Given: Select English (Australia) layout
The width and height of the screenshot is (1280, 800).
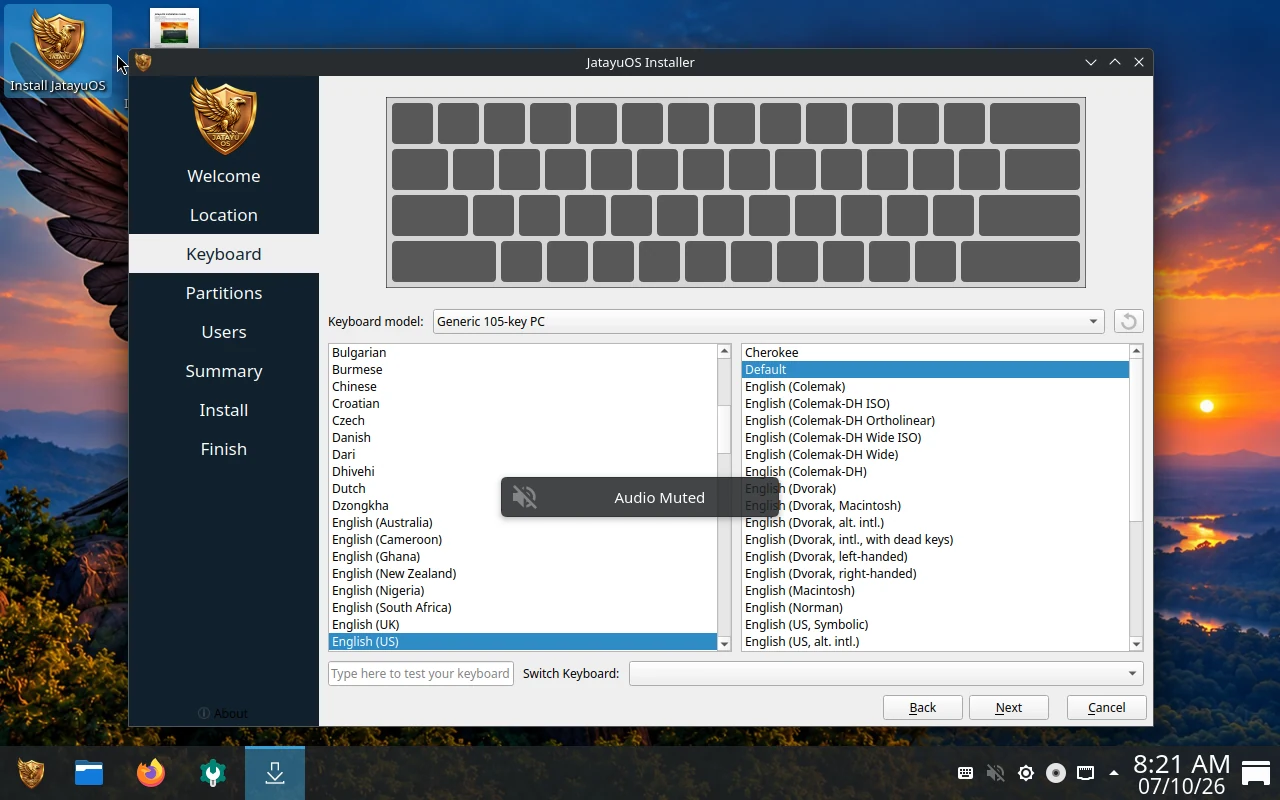Looking at the screenshot, I should pyautogui.click(x=523, y=522).
